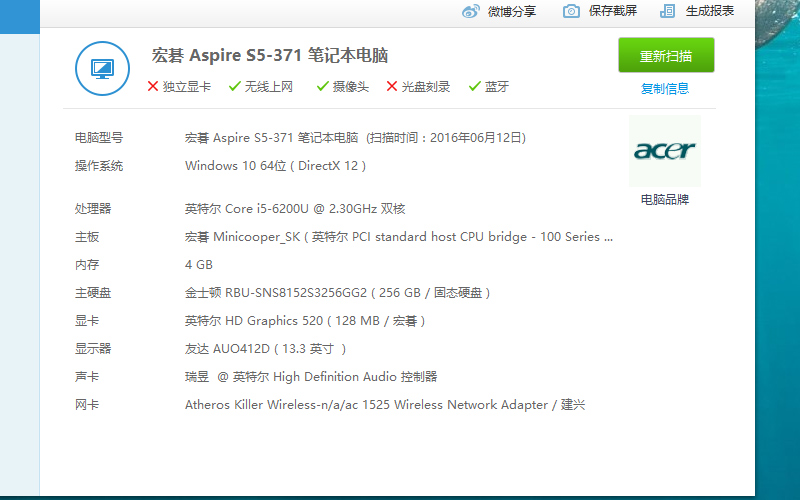The width and height of the screenshot is (800, 500).
Task: Click the 英特尔 HD Graphics 520 value
Action: (305, 321)
